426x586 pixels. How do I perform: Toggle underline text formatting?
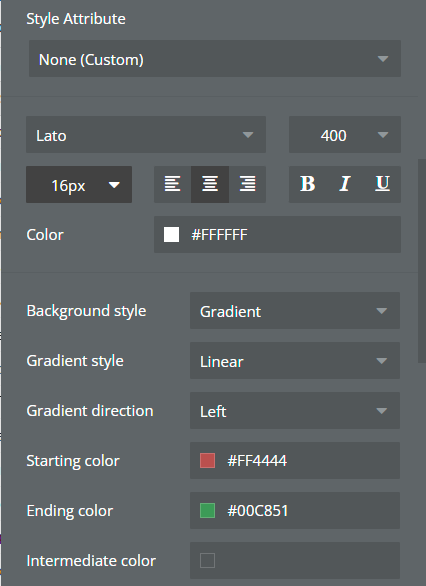pyautogui.click(x=382, y=184)
